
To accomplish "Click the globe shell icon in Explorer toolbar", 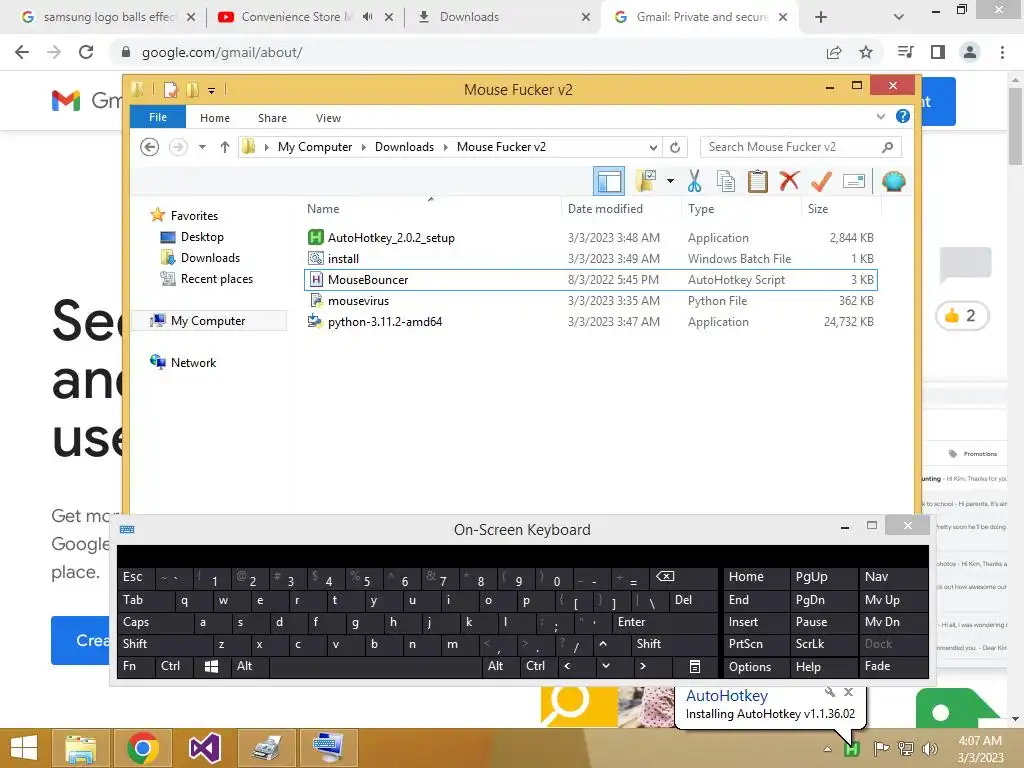I will pos(893,181).
